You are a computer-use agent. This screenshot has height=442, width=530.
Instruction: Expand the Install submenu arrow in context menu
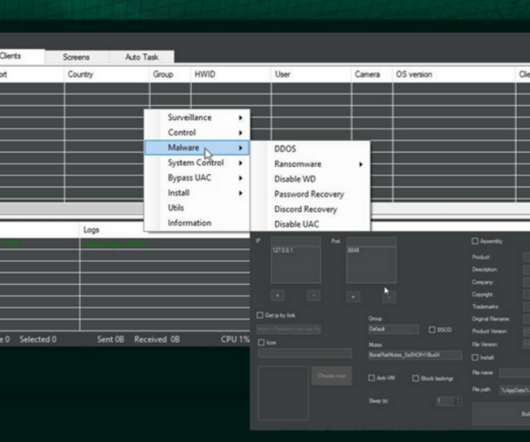tap(241, 193)
